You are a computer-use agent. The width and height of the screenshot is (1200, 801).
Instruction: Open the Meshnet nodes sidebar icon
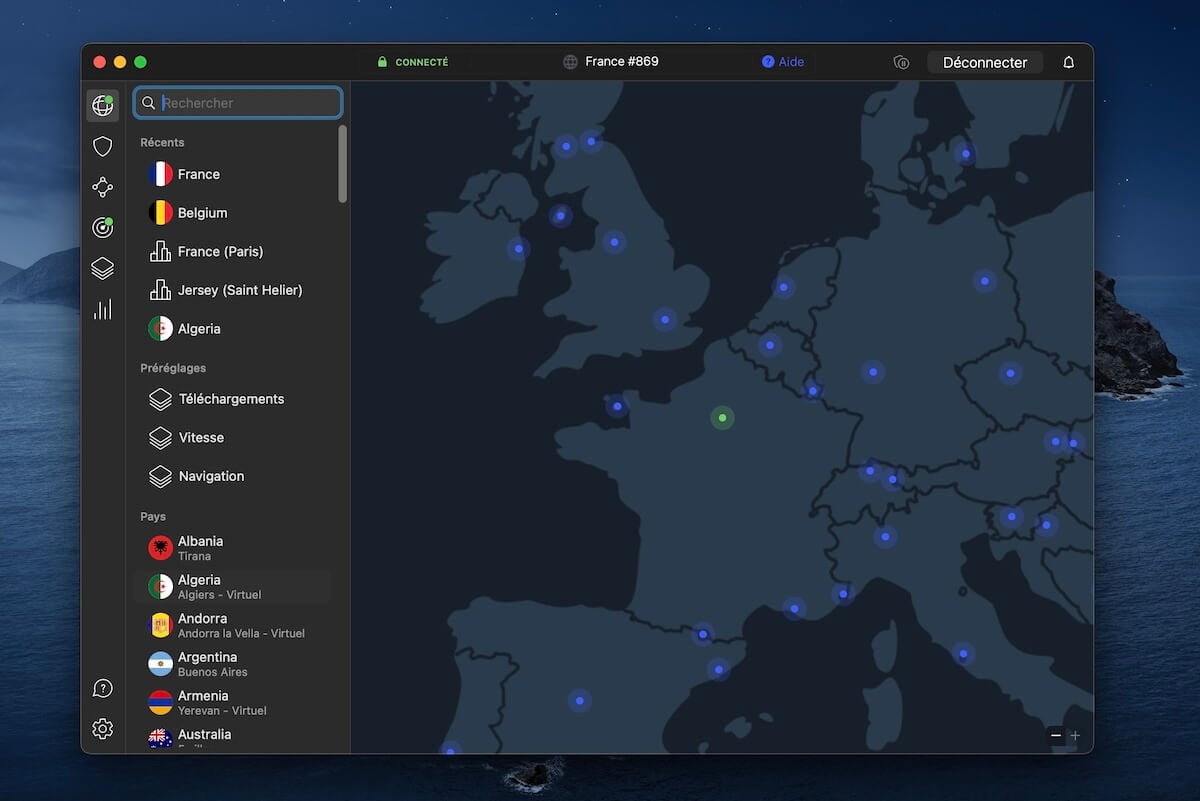pyautogui.click(x=102, y=187)
